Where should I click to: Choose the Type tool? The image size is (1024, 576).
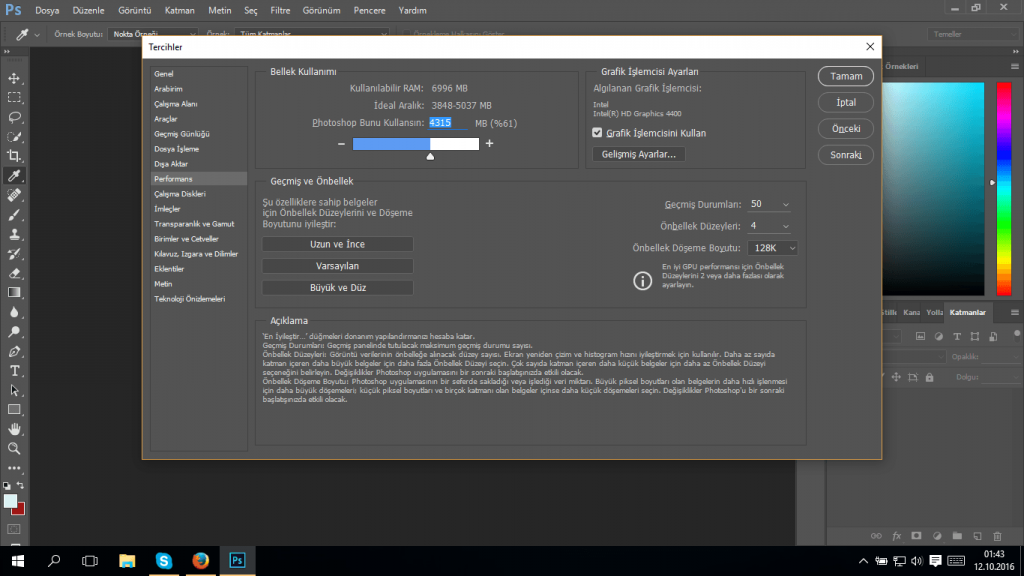click(13, 371)
